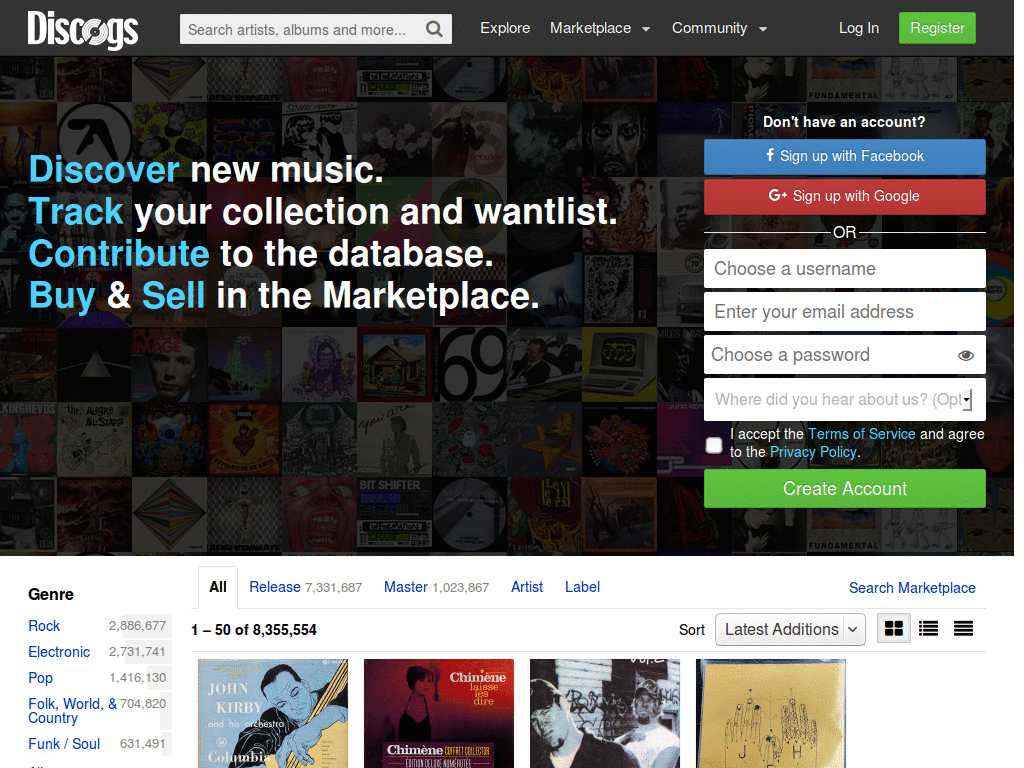Select the Artist tab
The width and height of the screenshot is (1024, 768).
pos(527,587)
